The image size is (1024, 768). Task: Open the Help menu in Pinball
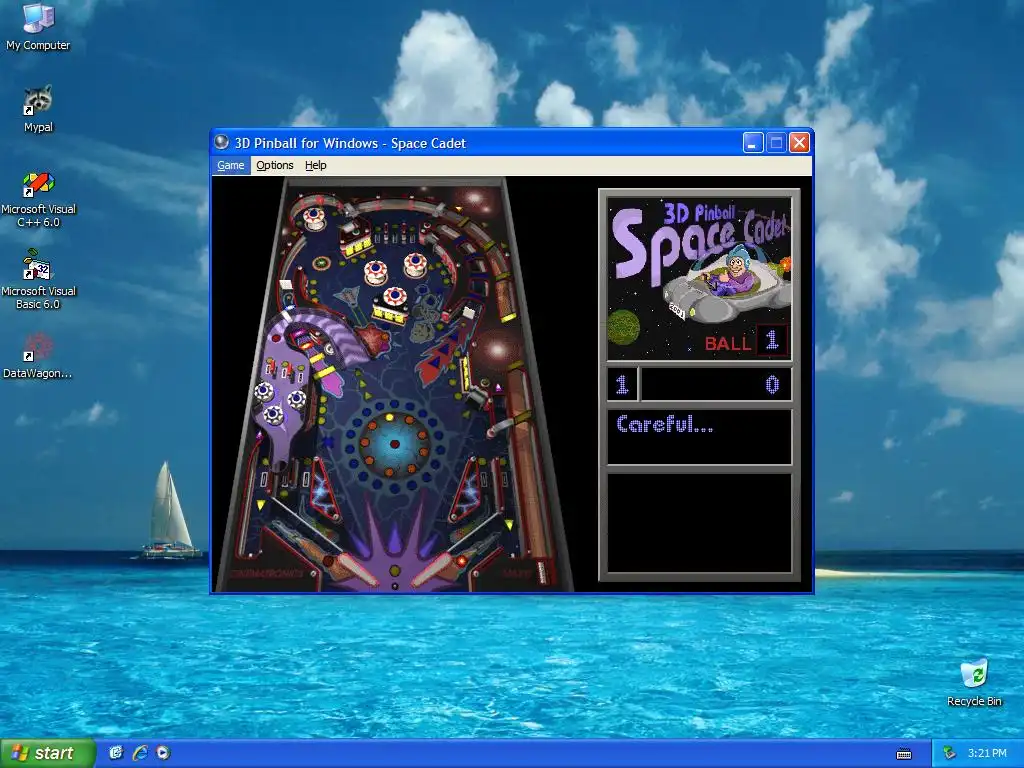pyautogui.click(x=315, y=165)
